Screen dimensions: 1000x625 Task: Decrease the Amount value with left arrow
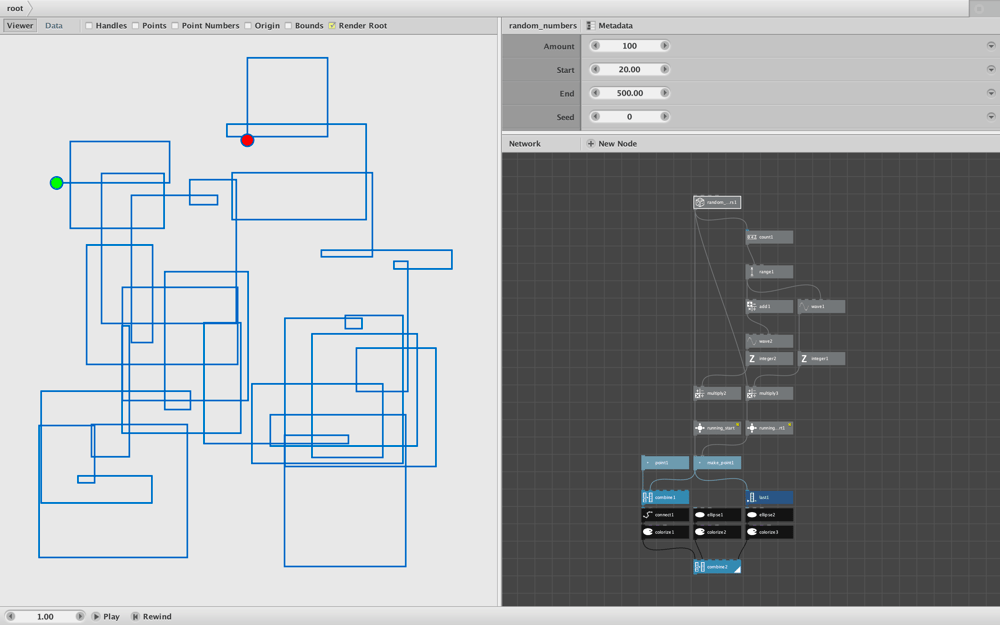(596, 46)
